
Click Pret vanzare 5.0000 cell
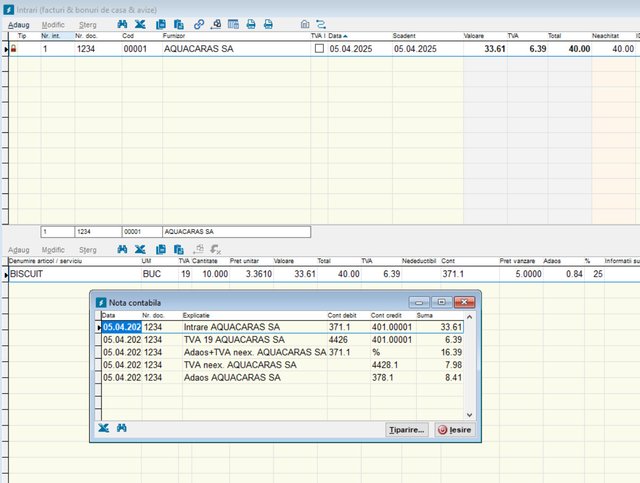coord(521,274)
